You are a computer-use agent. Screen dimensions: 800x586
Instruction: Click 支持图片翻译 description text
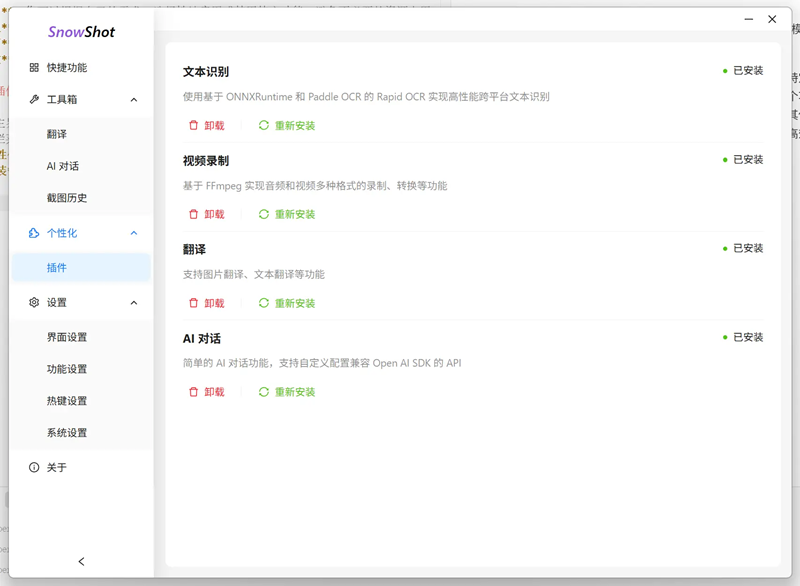click(x=254, y=274)
